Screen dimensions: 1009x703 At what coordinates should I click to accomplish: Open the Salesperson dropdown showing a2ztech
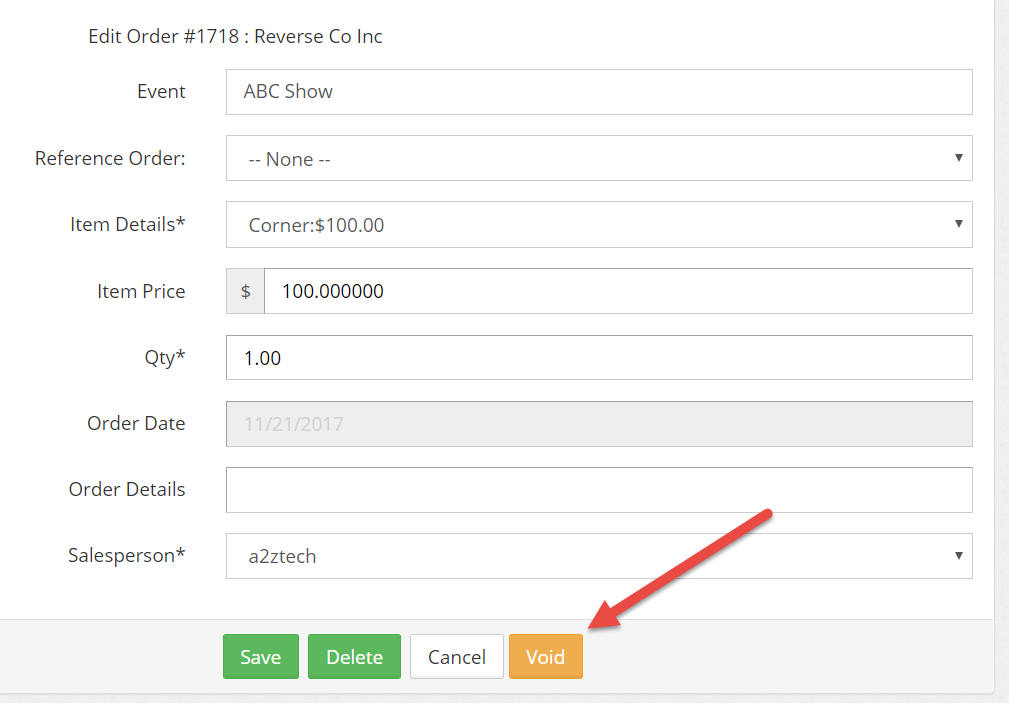(598, 556)
